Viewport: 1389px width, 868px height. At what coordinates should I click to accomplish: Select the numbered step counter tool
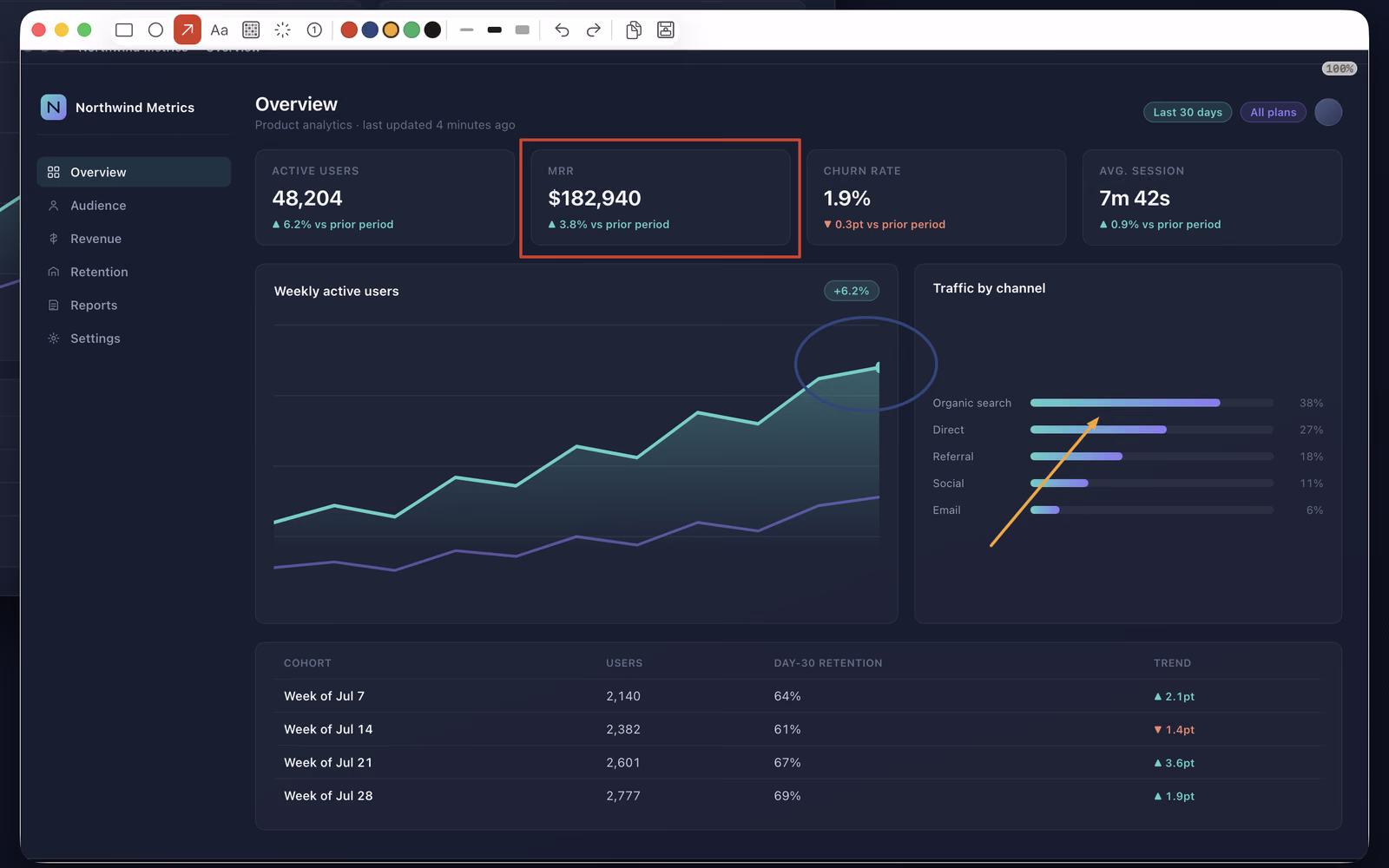tap(314, 30)
